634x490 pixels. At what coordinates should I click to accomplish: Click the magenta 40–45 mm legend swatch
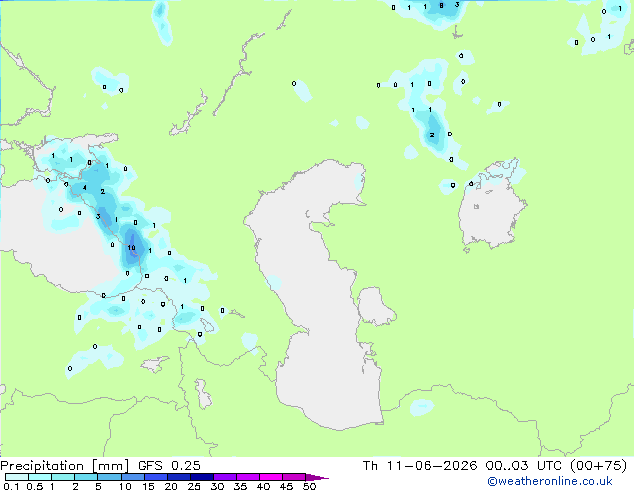(271, 477)
